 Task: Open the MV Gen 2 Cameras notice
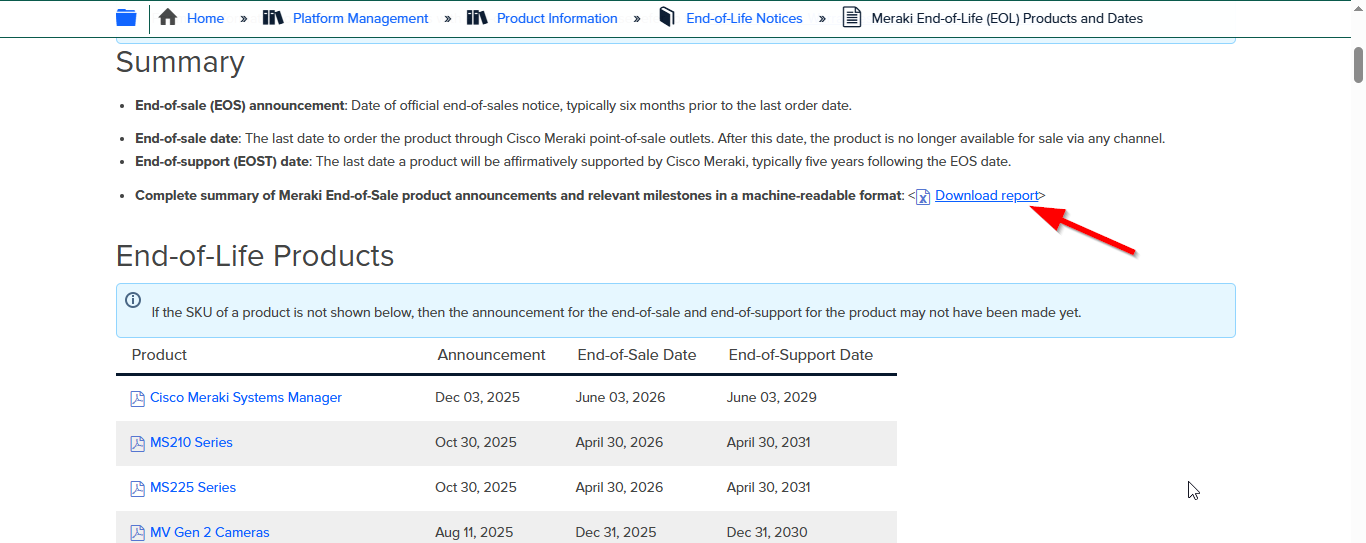(210, 532)
